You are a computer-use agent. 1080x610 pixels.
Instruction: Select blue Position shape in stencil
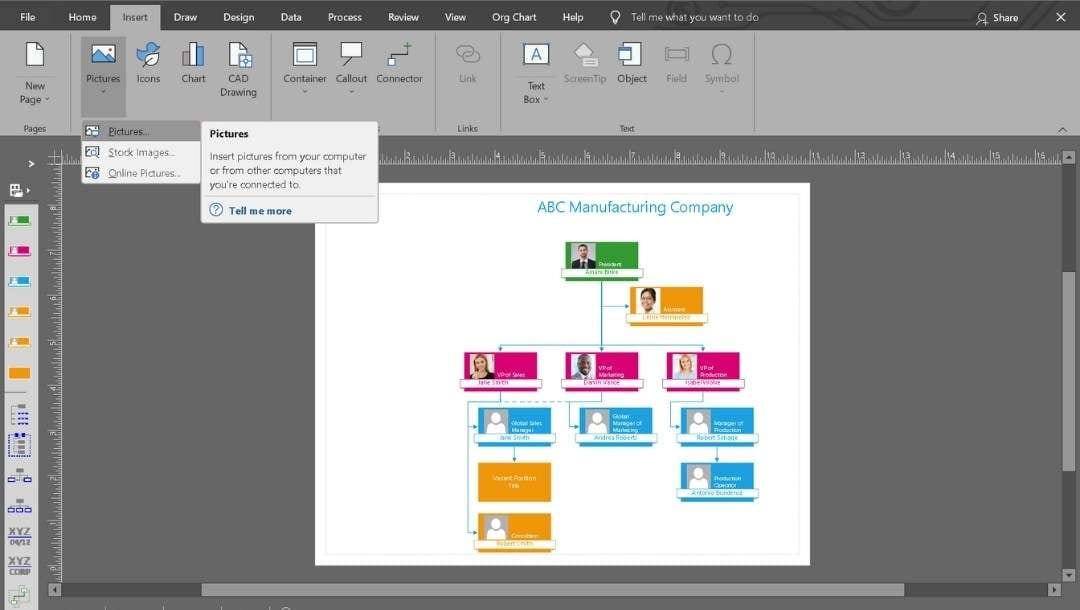pos(19,282)
